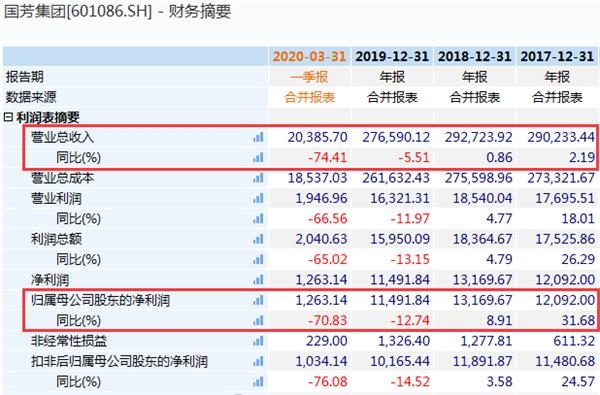Open chart icon for 同比(%) under 营业总收入
Screen dimensions: 600x395
pyautogui.click(x=258, y=157)
